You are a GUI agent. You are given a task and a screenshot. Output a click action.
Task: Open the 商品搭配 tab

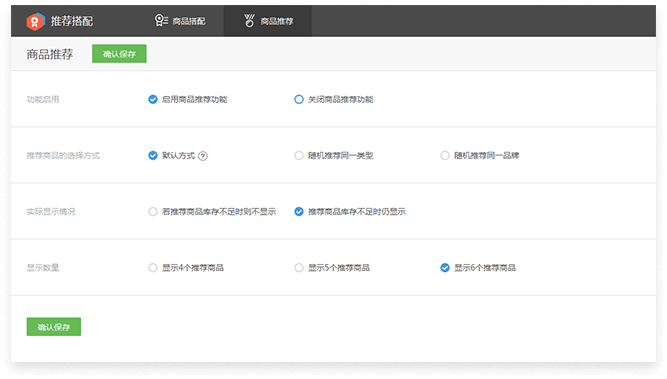(180, 21)
